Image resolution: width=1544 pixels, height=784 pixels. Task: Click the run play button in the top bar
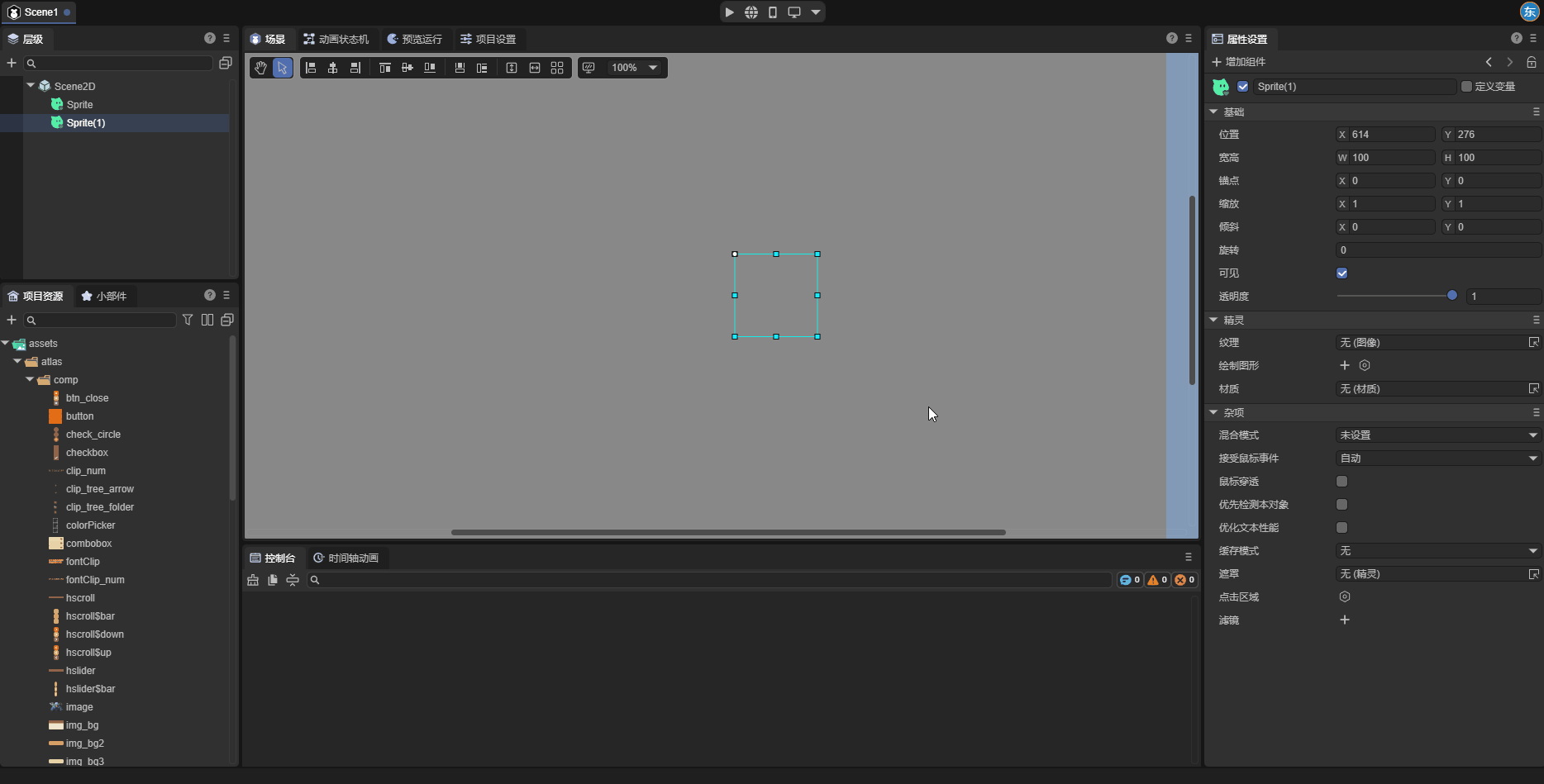tap(729, 12)
